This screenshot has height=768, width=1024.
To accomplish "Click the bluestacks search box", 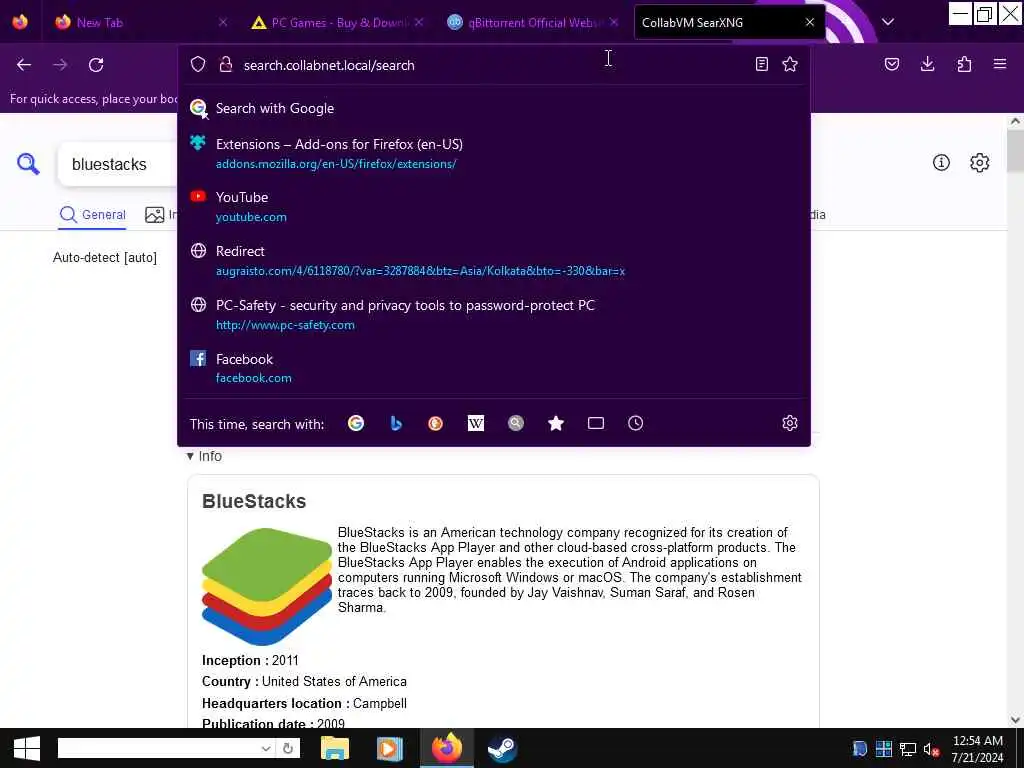I will coord(118,164).
